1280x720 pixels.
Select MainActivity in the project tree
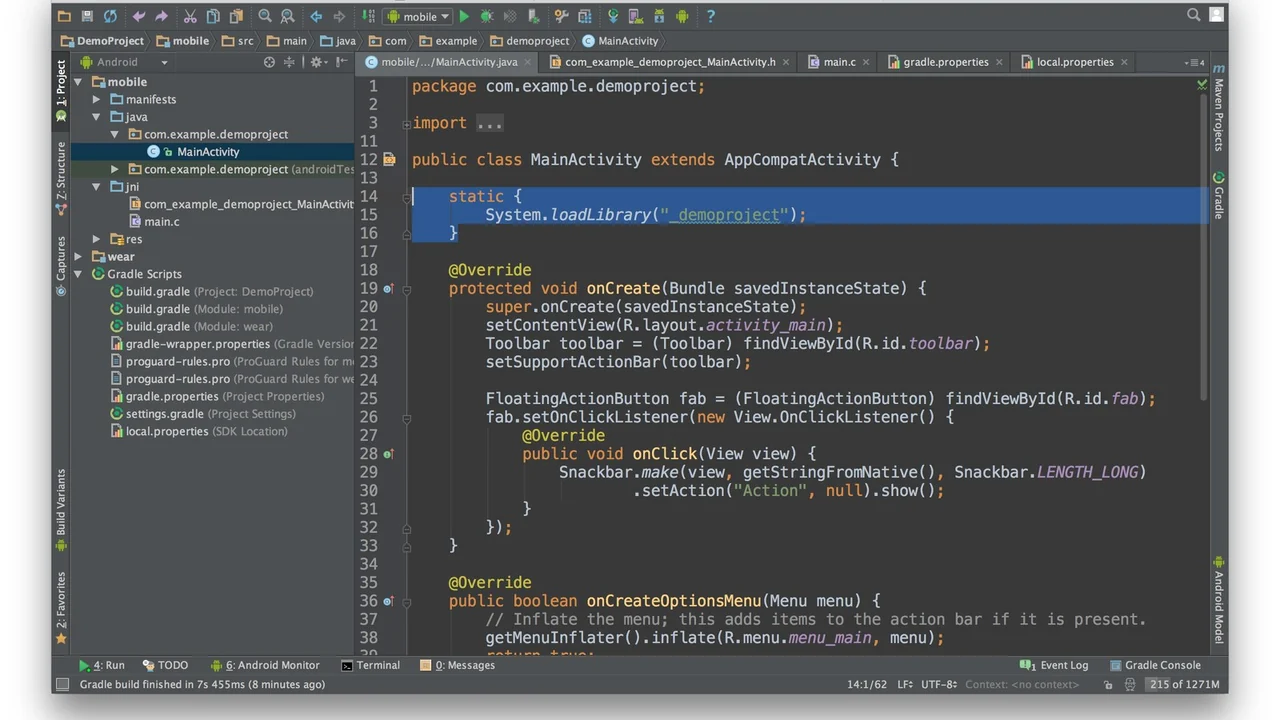208,152
